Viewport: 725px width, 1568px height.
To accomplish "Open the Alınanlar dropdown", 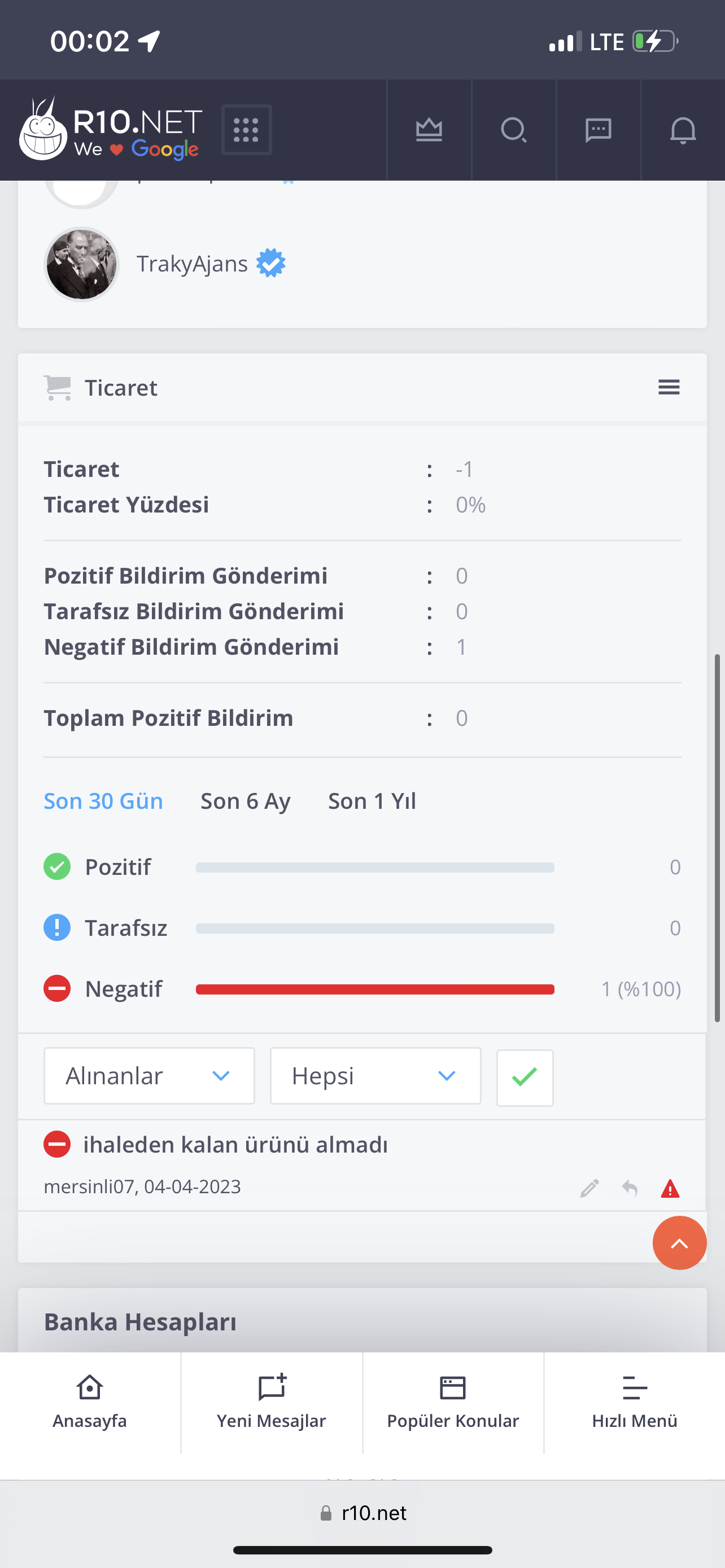I will click(149, 1076).
